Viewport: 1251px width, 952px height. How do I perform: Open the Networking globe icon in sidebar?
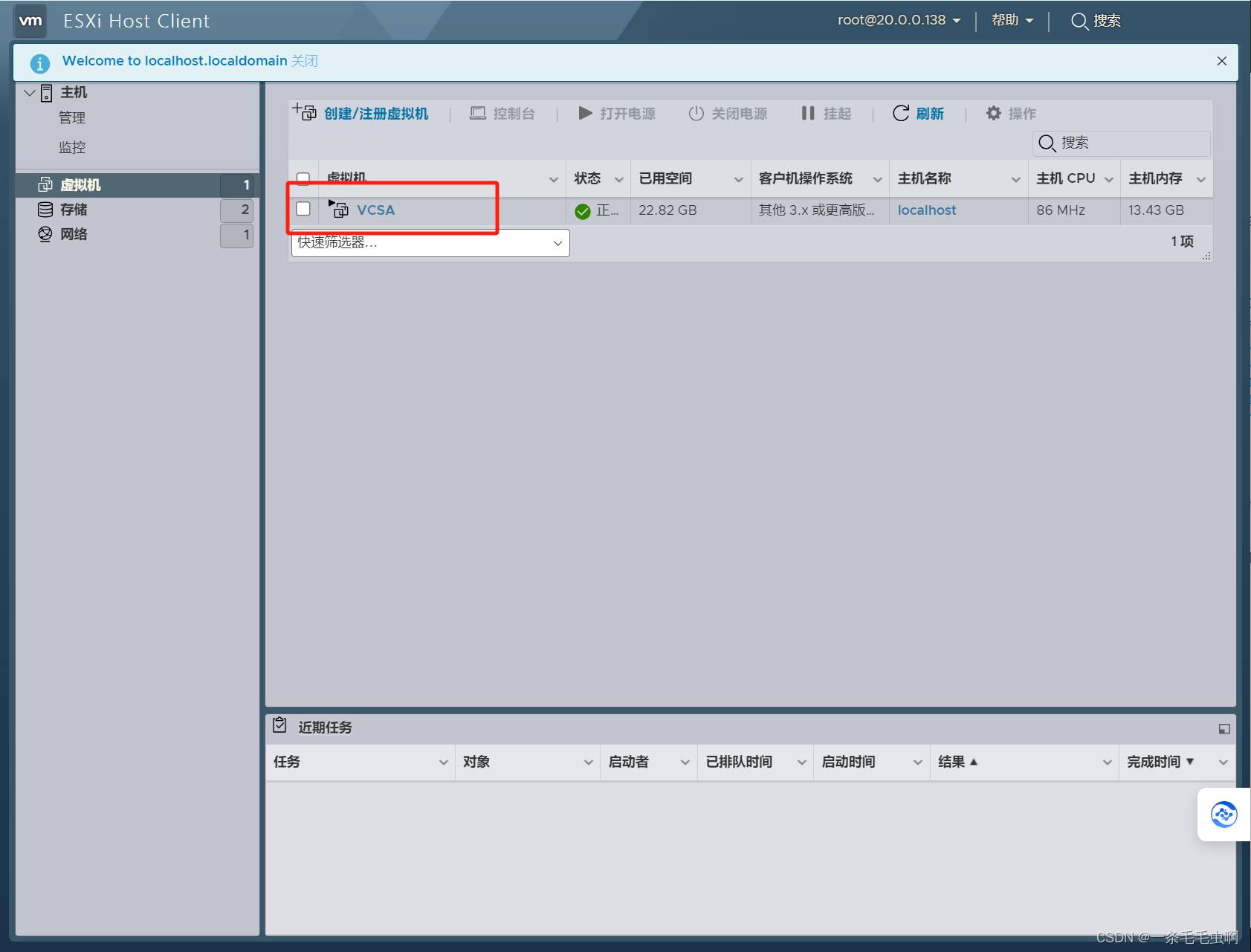click(45, 234)
